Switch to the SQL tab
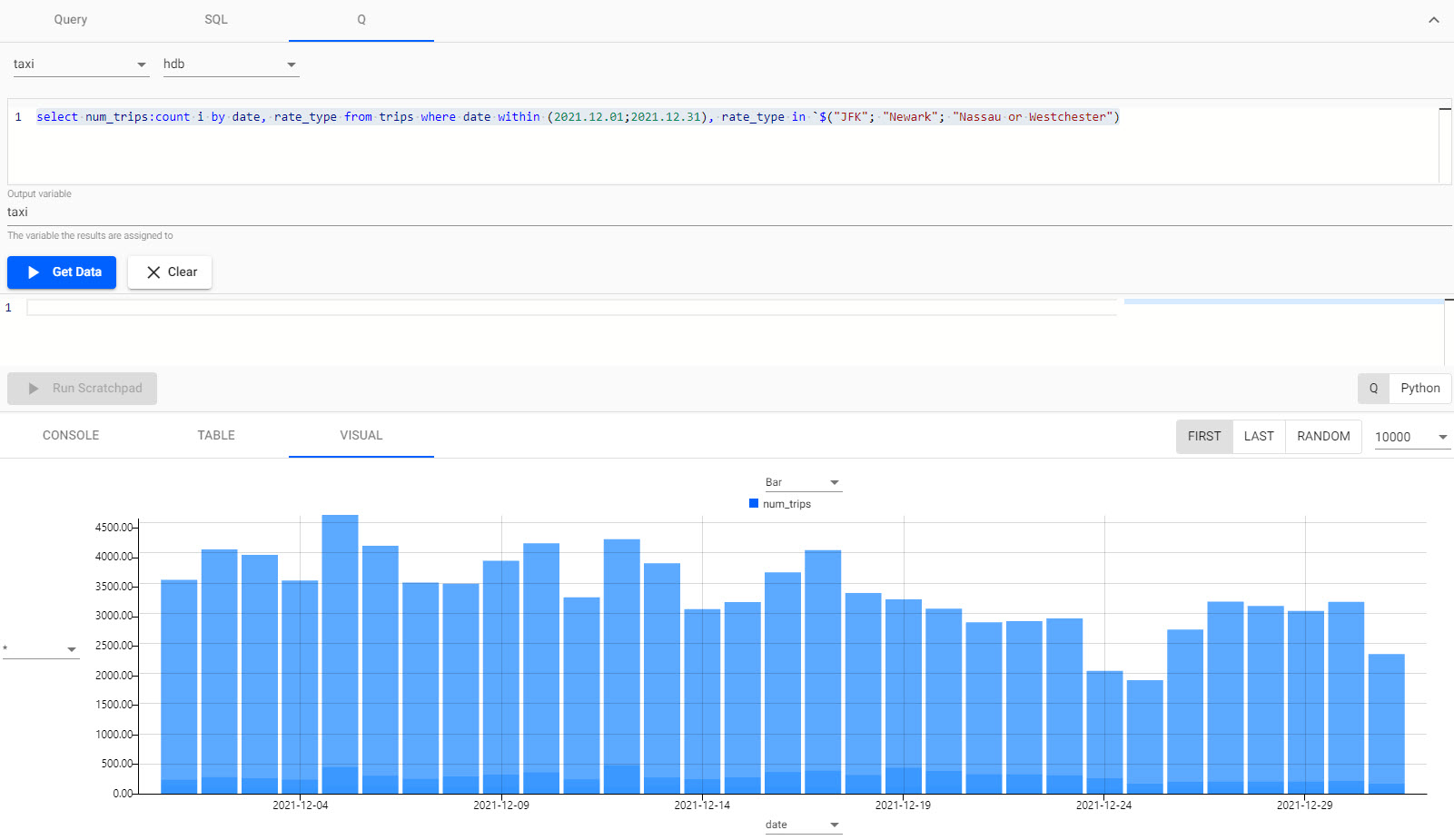 [x=216, y=20]
